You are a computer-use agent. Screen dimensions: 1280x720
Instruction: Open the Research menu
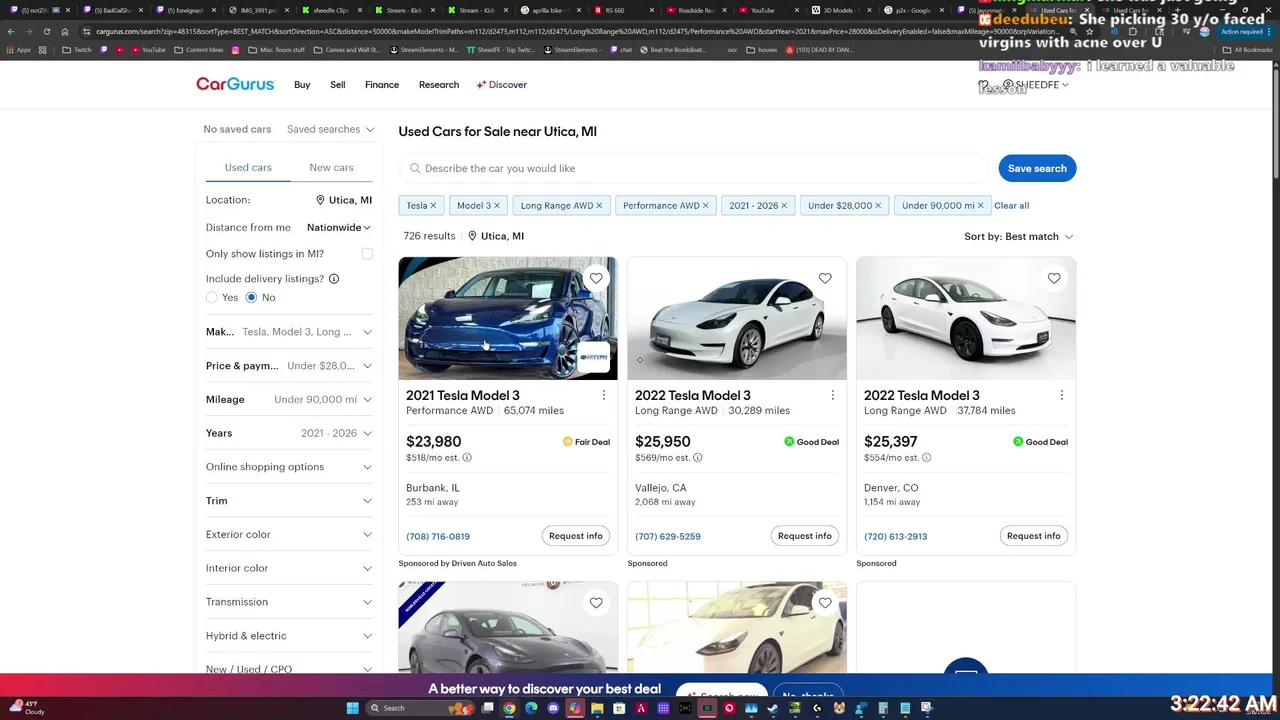[x=439, y=85]
